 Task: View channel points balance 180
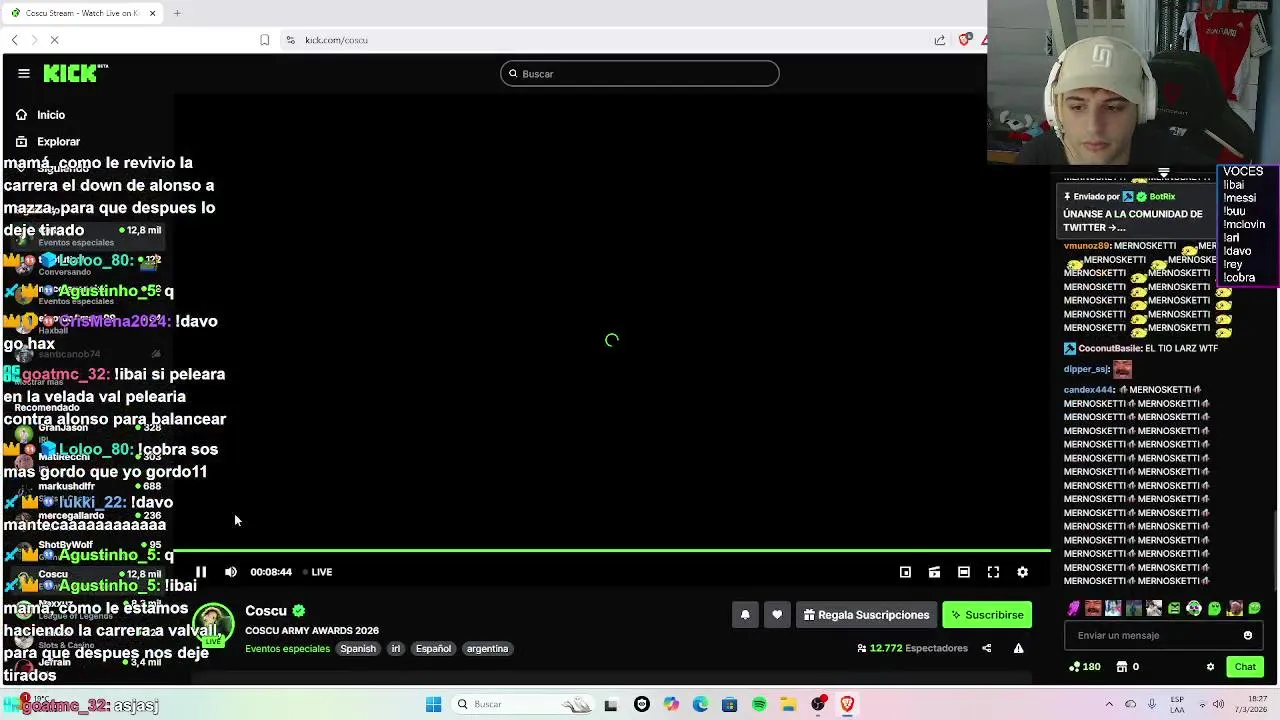[1085, 667]
